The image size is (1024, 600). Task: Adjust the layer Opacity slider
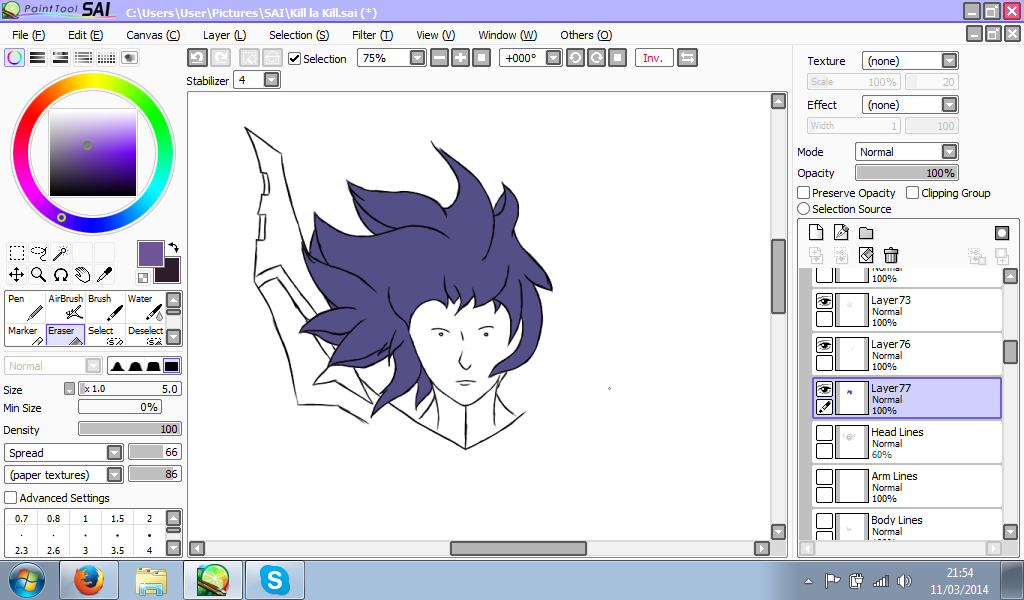point(907,173)
